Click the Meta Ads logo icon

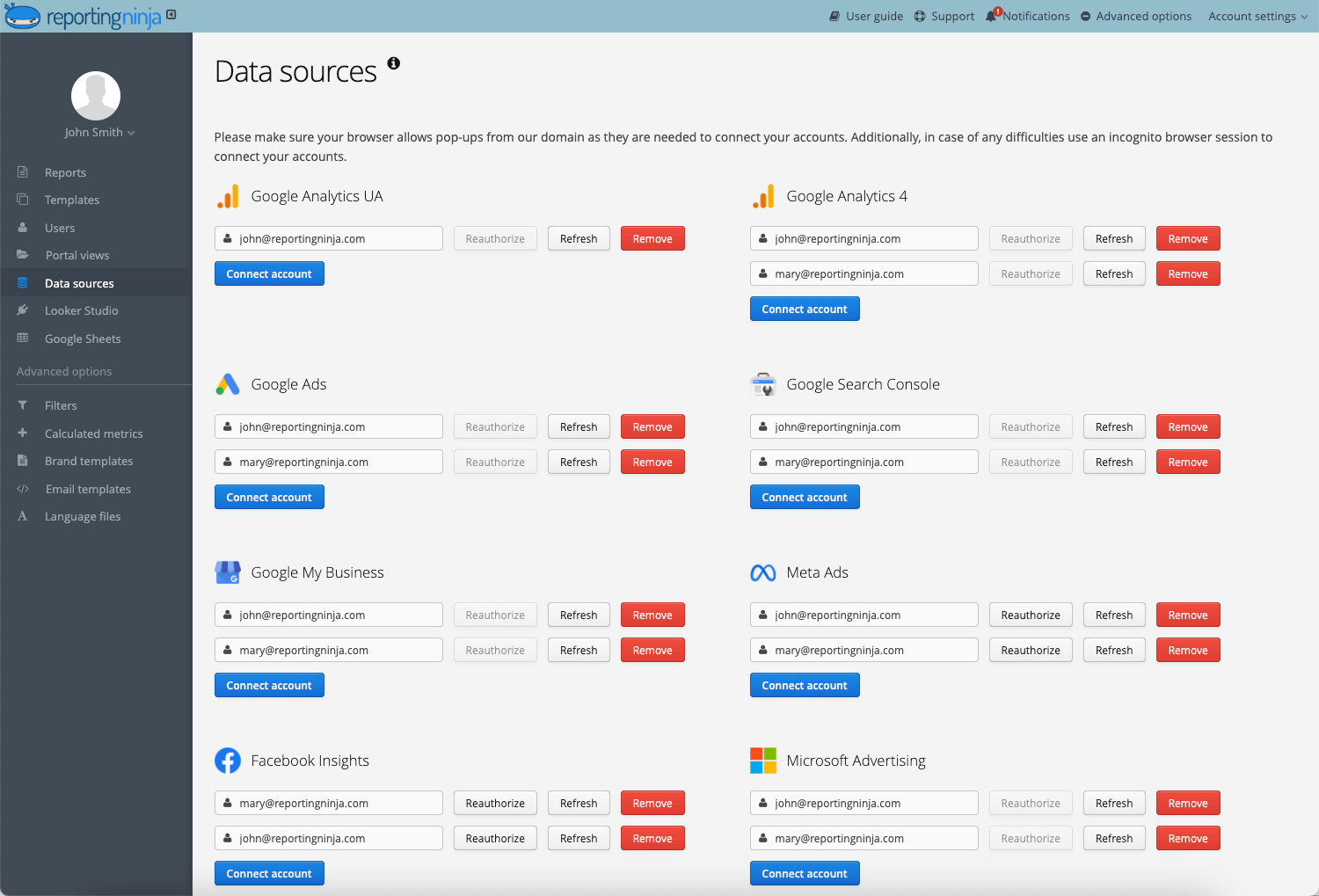click(763, 572)
